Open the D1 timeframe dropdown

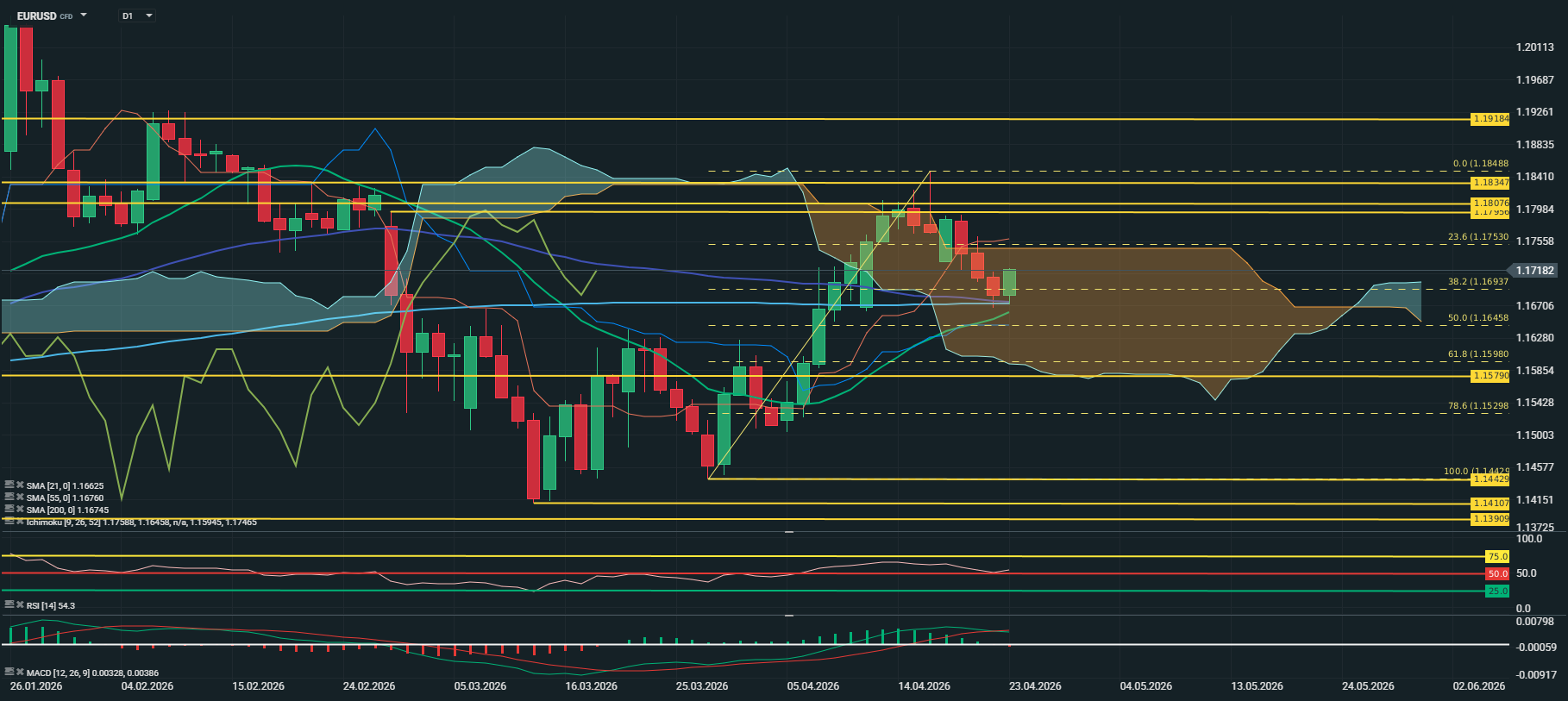click(149, 16)
